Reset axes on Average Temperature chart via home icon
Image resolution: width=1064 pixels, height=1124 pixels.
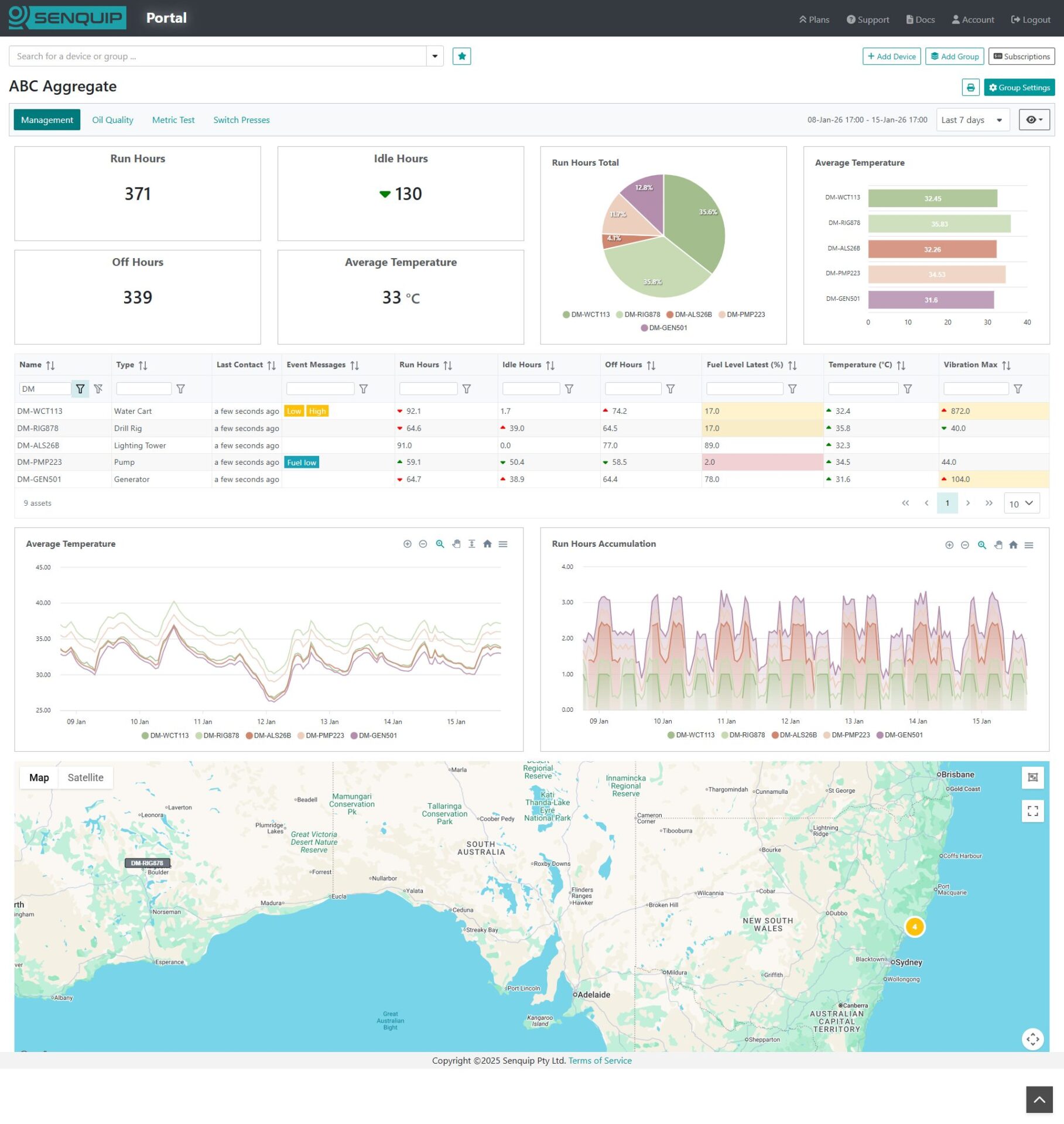(487, 544)
